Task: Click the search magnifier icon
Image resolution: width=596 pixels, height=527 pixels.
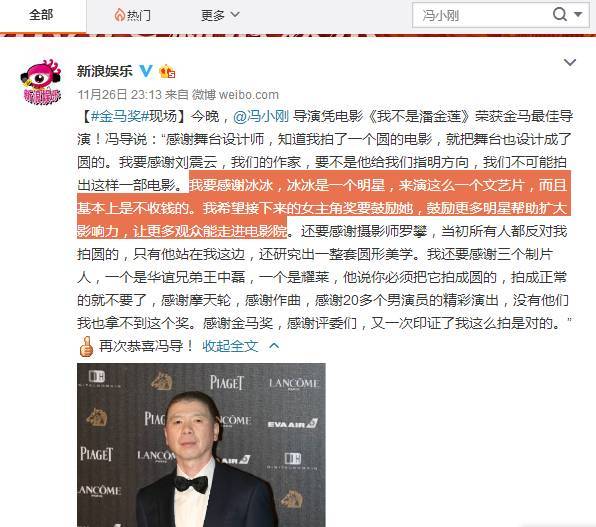Action: click(560, 14)
